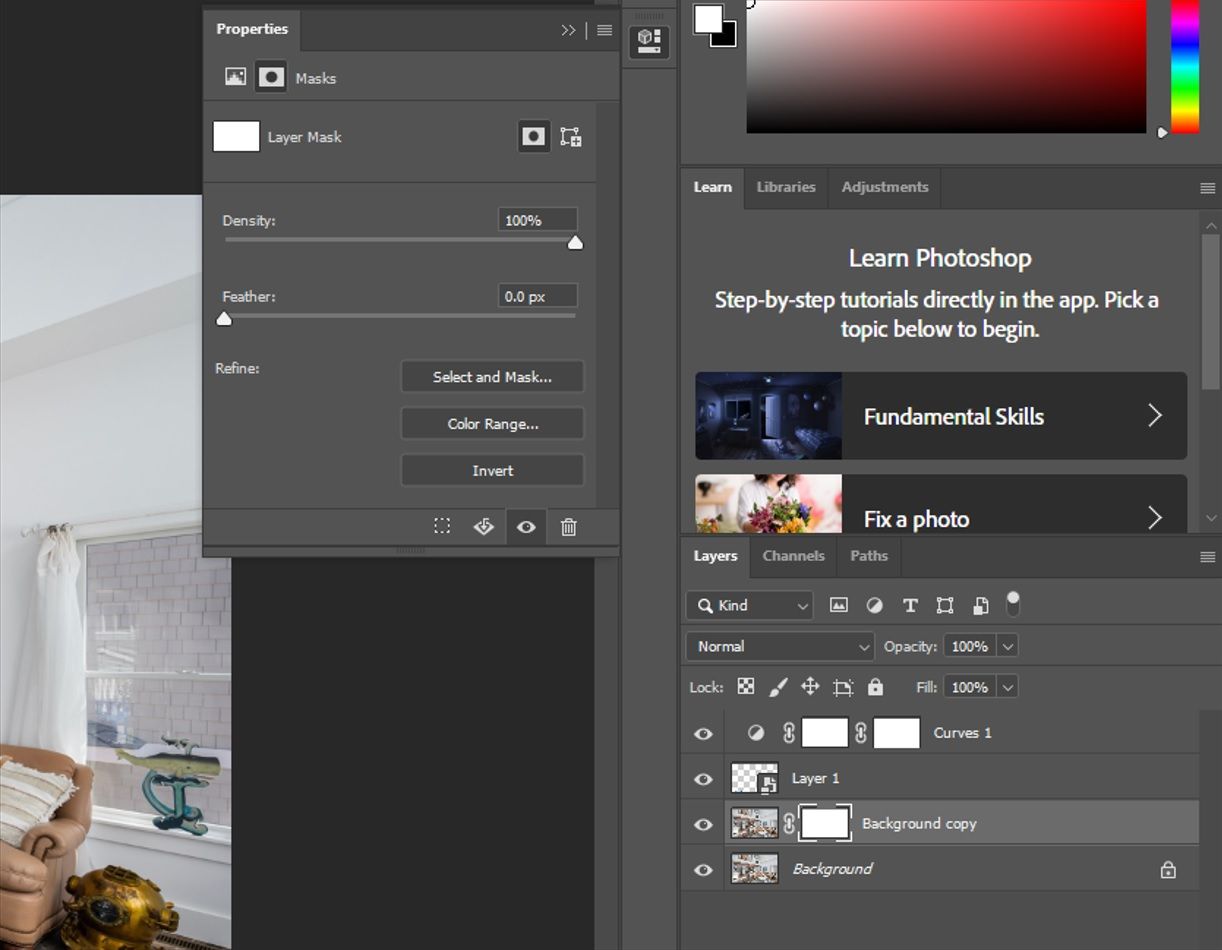The height and width of the screenshot is (950, 1222).
Task: Click the Density slider handle
Action: click(x=575, y=243)
